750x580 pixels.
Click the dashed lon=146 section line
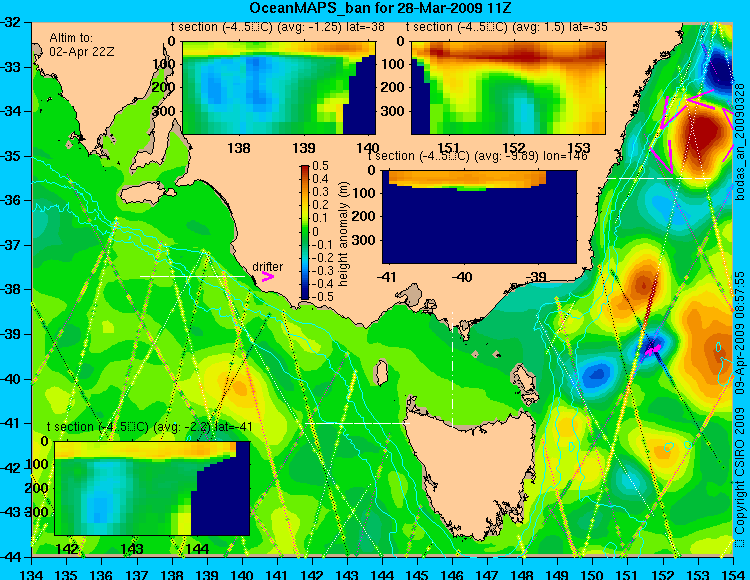452,370
